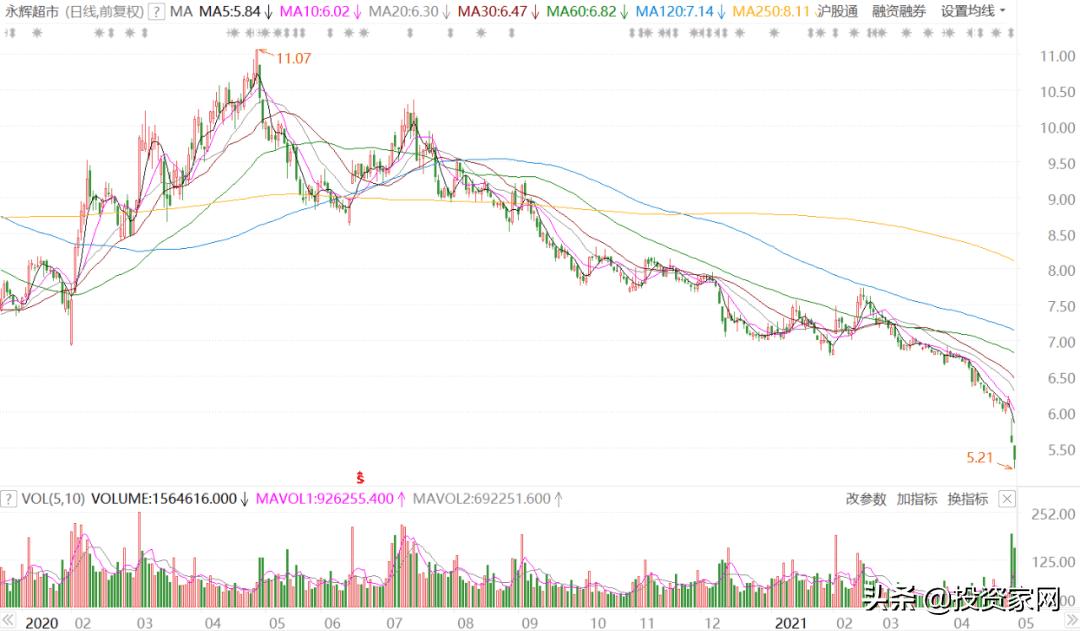This screenshot has width=1080, height=631.
Task: Click the 252.00 volume axis label
Action: click(x=1053, y=515)
